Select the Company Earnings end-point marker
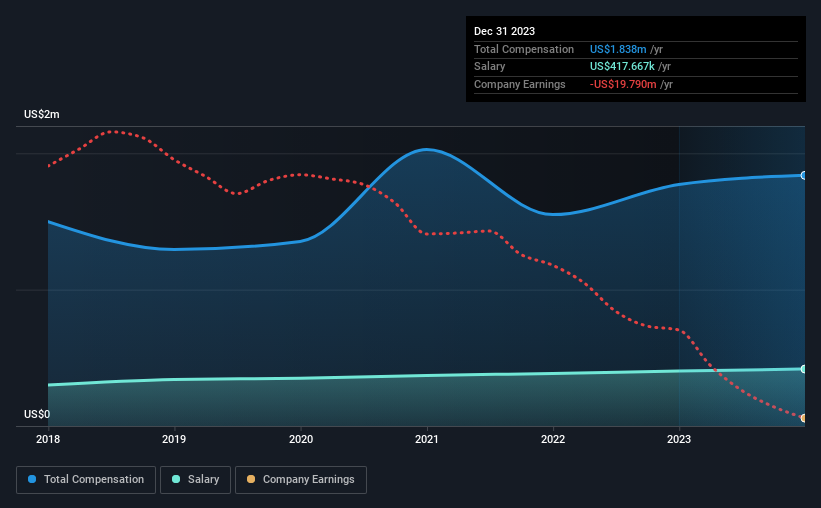The height and width of the screenshot is (508, 821). coord(804,418)
